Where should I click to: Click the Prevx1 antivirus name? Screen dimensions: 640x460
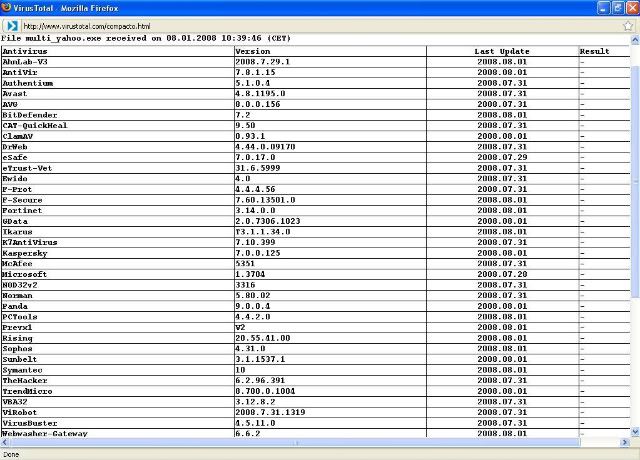coord(17,327)
